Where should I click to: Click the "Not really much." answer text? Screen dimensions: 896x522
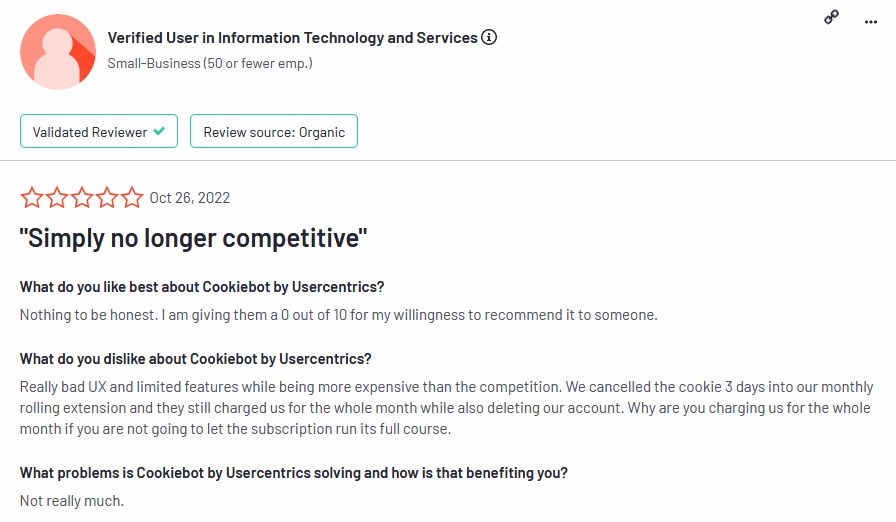click(72, 500)
